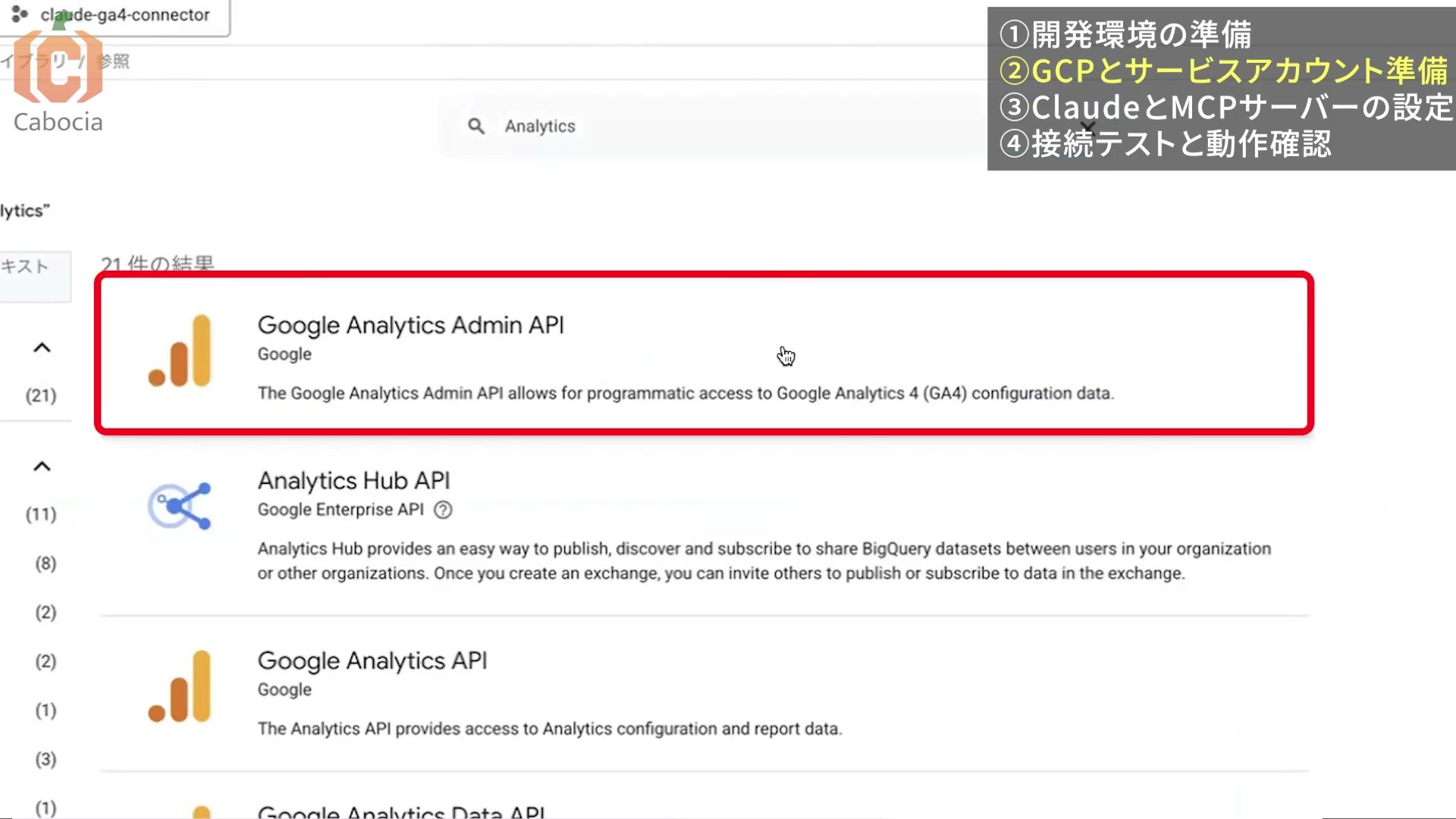This screenshot has width=1456, height=819.
Task: Click the Cabocia logo
Action: 58,80
